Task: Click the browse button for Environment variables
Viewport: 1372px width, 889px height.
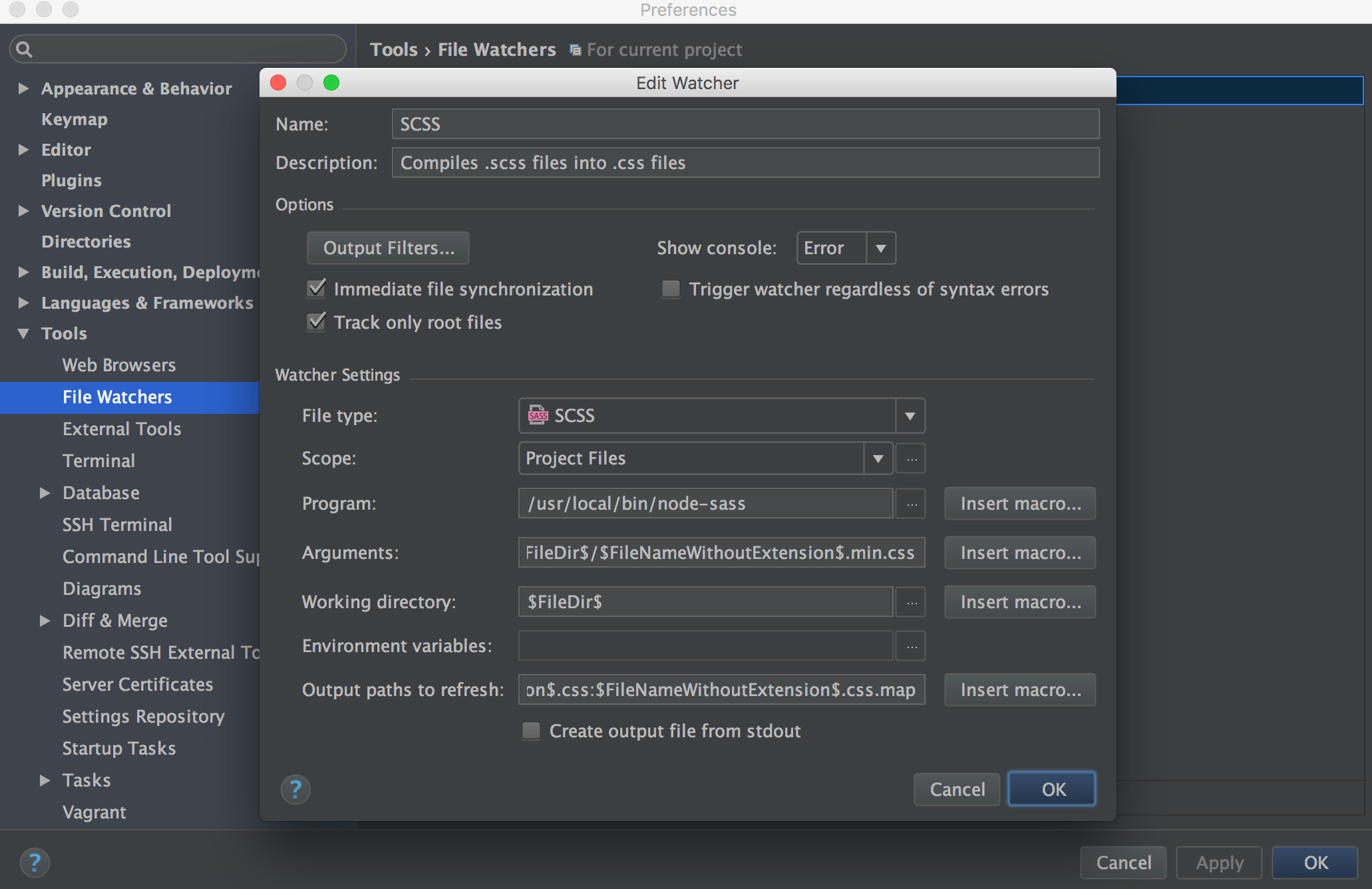Action: click(910, 645)
